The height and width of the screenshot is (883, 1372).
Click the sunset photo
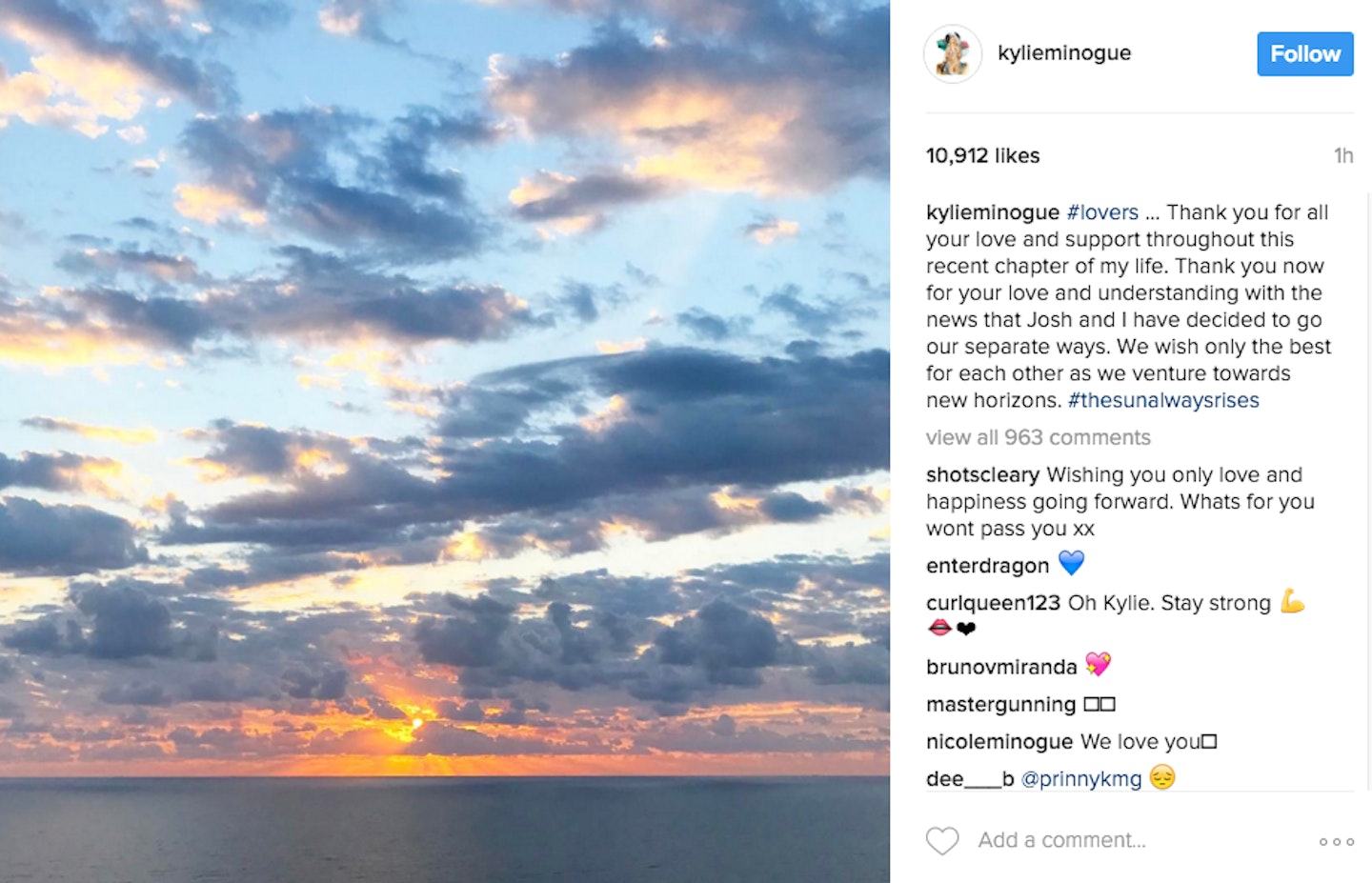pos(445,441)
